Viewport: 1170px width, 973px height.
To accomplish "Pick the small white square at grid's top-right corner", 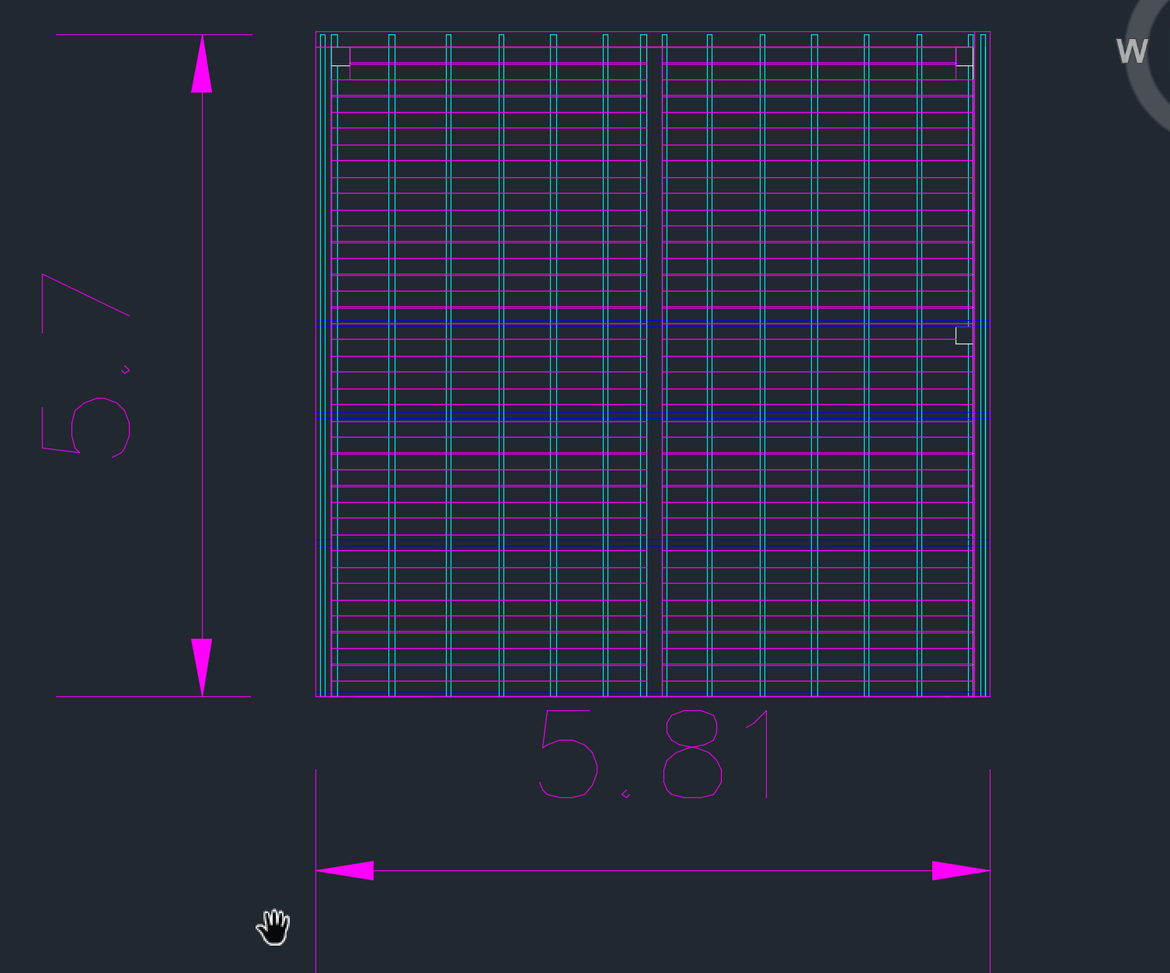I will (x=964, y=56).
